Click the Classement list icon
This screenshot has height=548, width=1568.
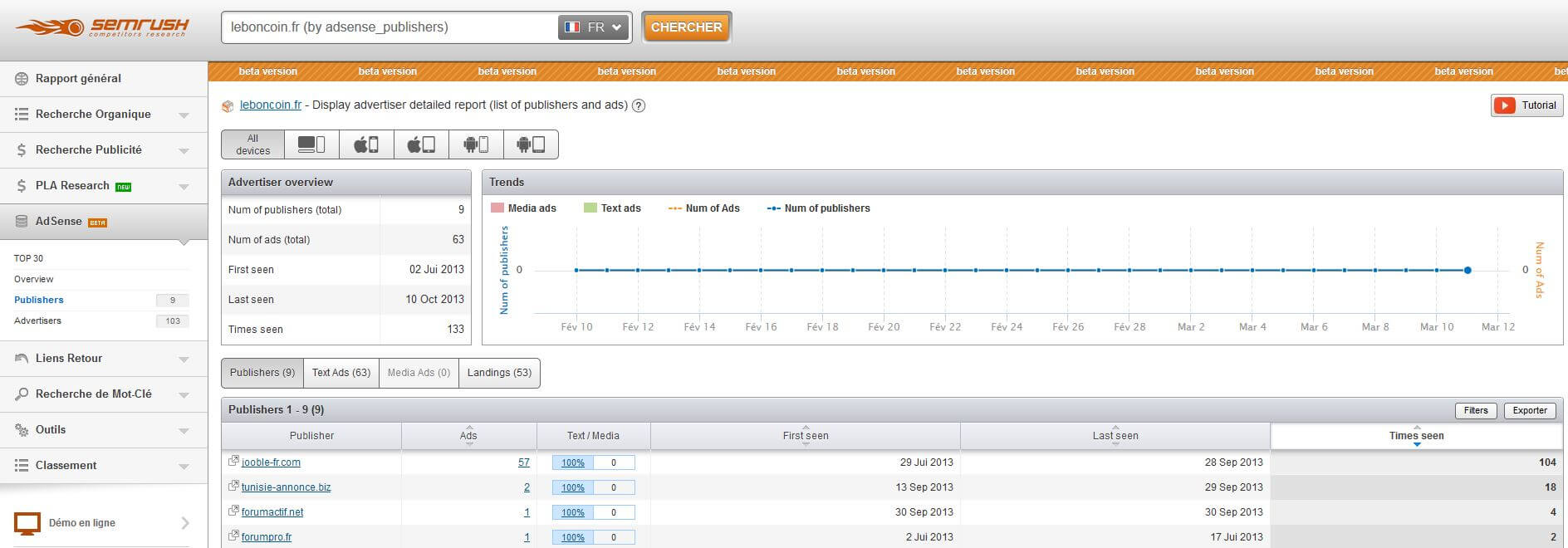[x=22, y=466]
